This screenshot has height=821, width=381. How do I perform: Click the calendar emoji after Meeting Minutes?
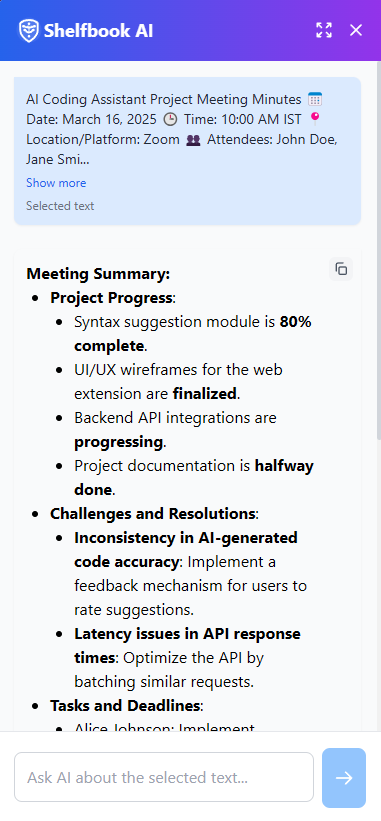pyautogui.click(x=315, y=99)
